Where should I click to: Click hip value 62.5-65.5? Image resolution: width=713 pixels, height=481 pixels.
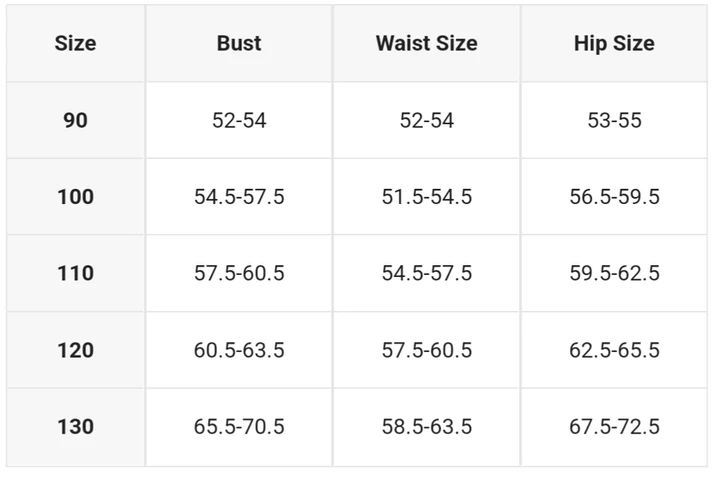point(614,350)
